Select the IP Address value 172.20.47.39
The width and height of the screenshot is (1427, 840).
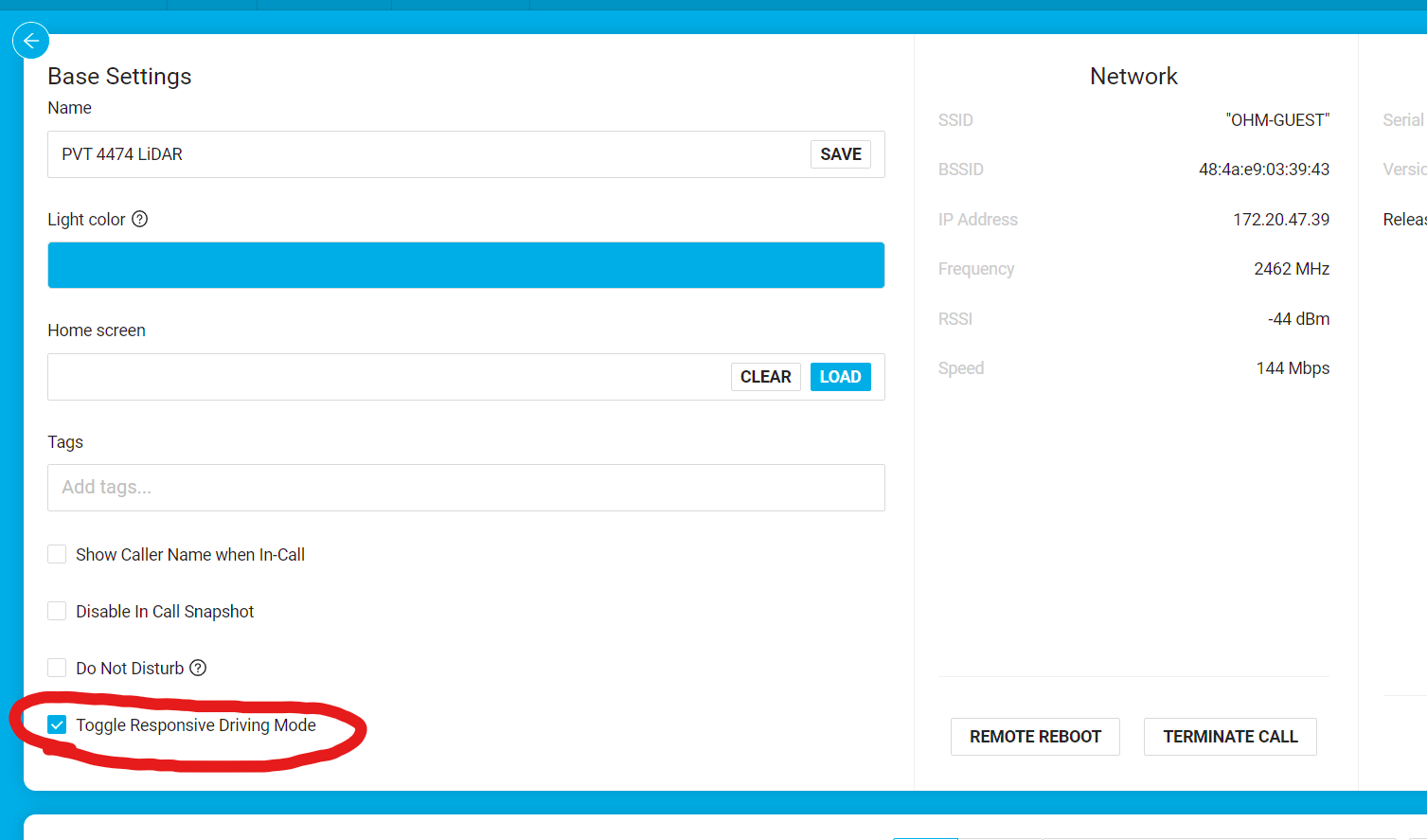pos(1280,220)
